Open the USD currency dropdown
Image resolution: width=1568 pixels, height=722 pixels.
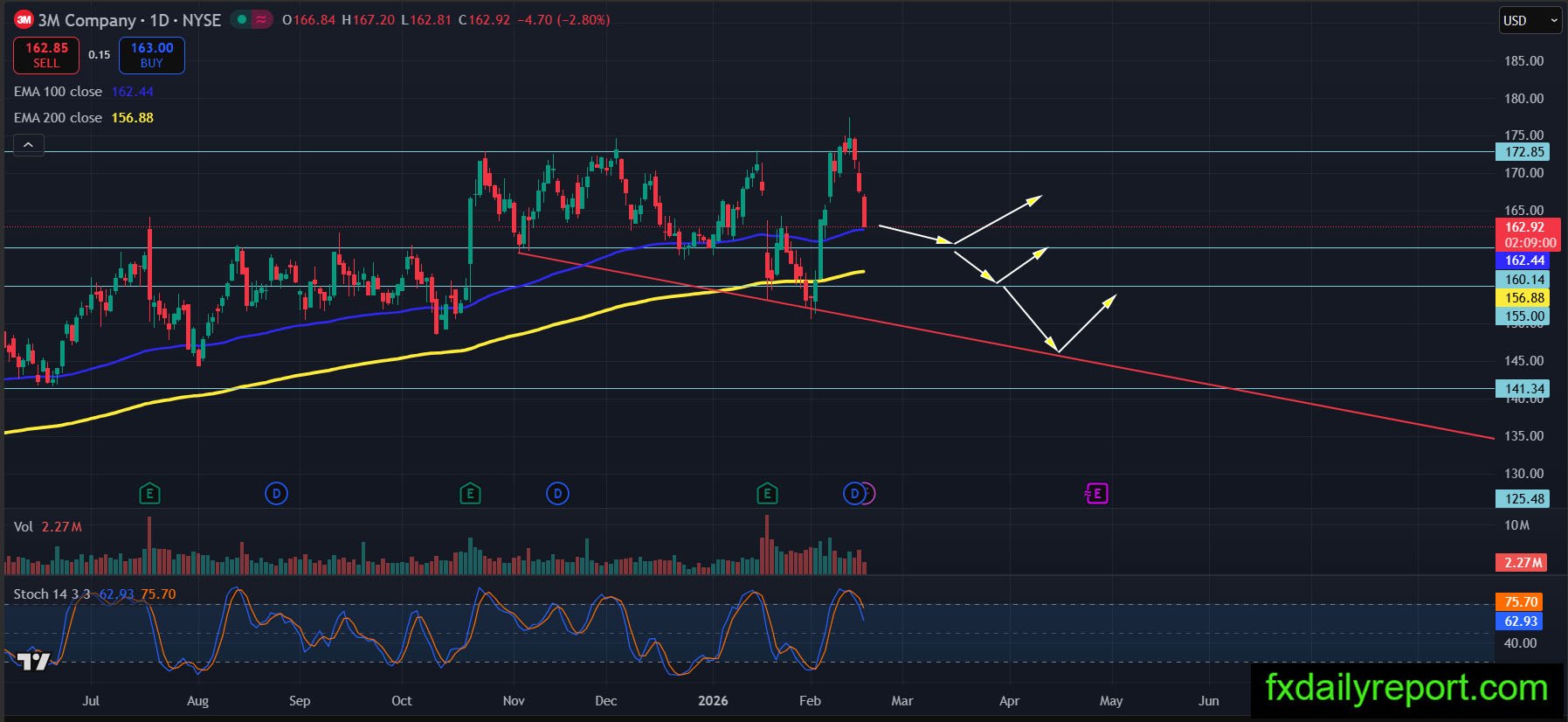(1530, 20)
